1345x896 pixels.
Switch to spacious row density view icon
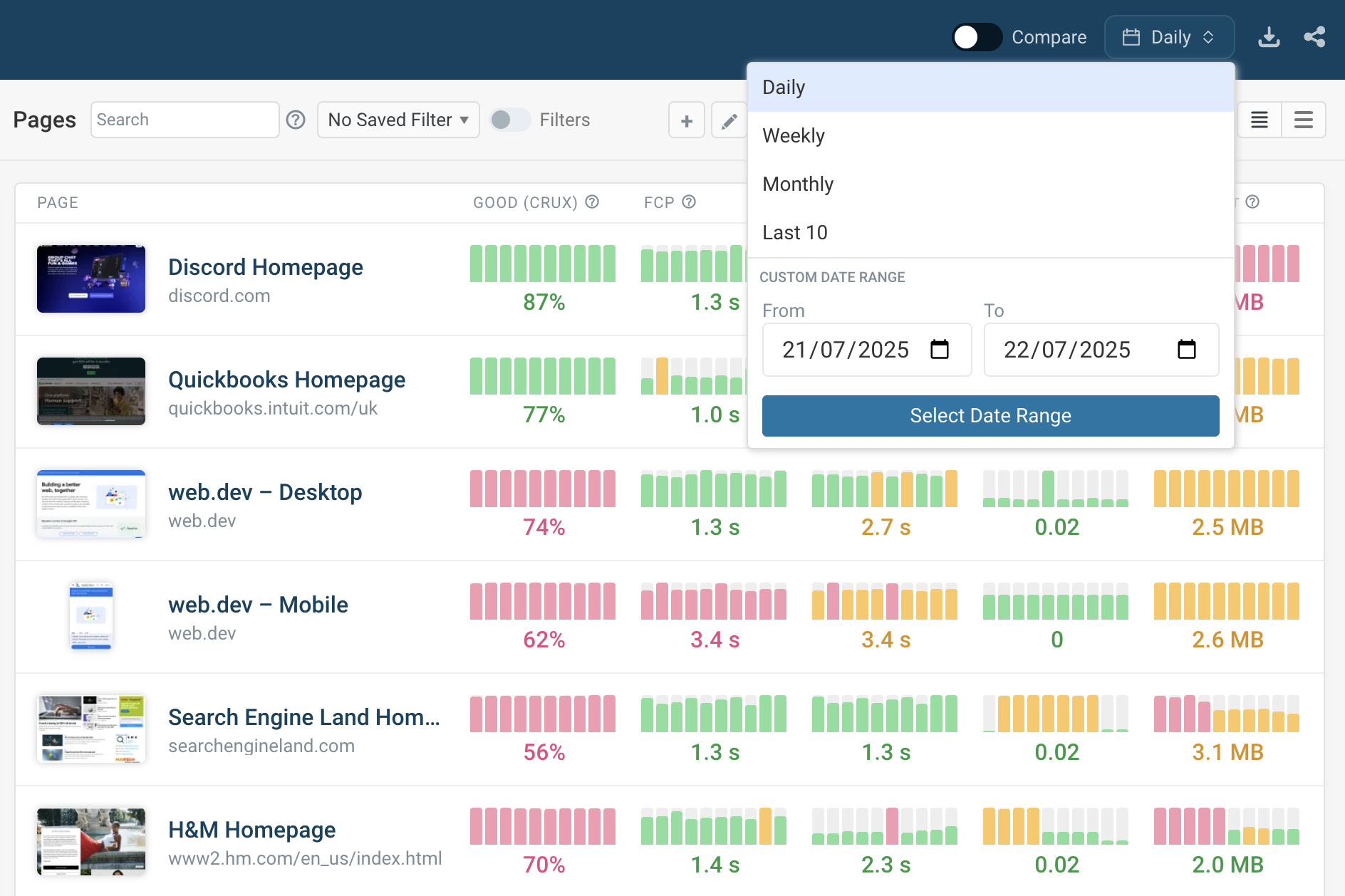(x=1304, y=120)
